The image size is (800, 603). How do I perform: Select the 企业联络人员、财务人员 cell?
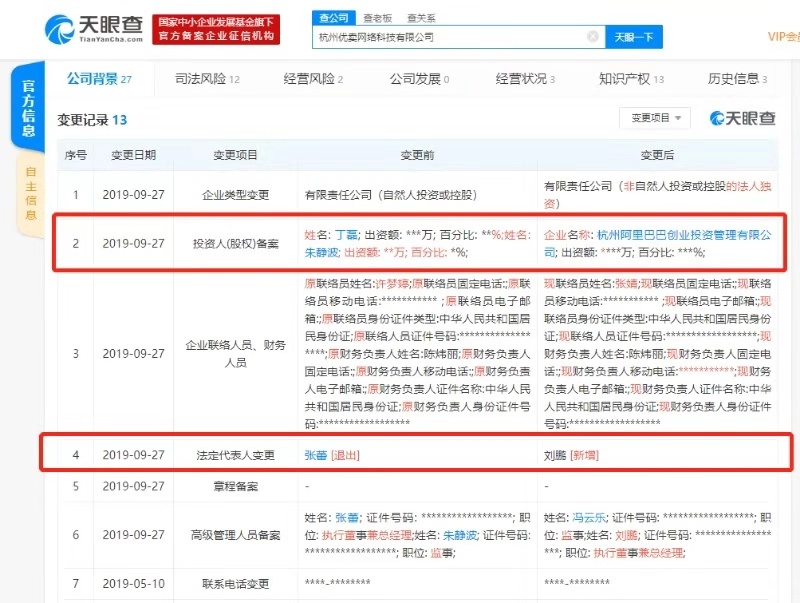click(x=236, y=354)
